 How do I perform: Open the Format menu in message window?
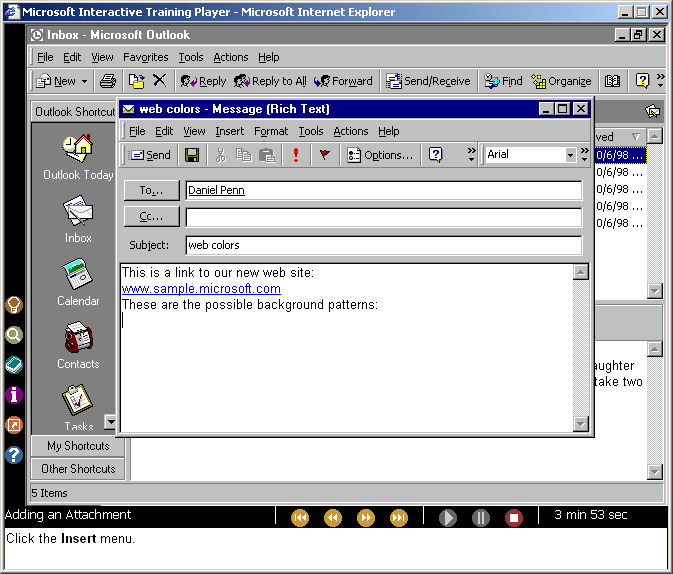(271, 131)
